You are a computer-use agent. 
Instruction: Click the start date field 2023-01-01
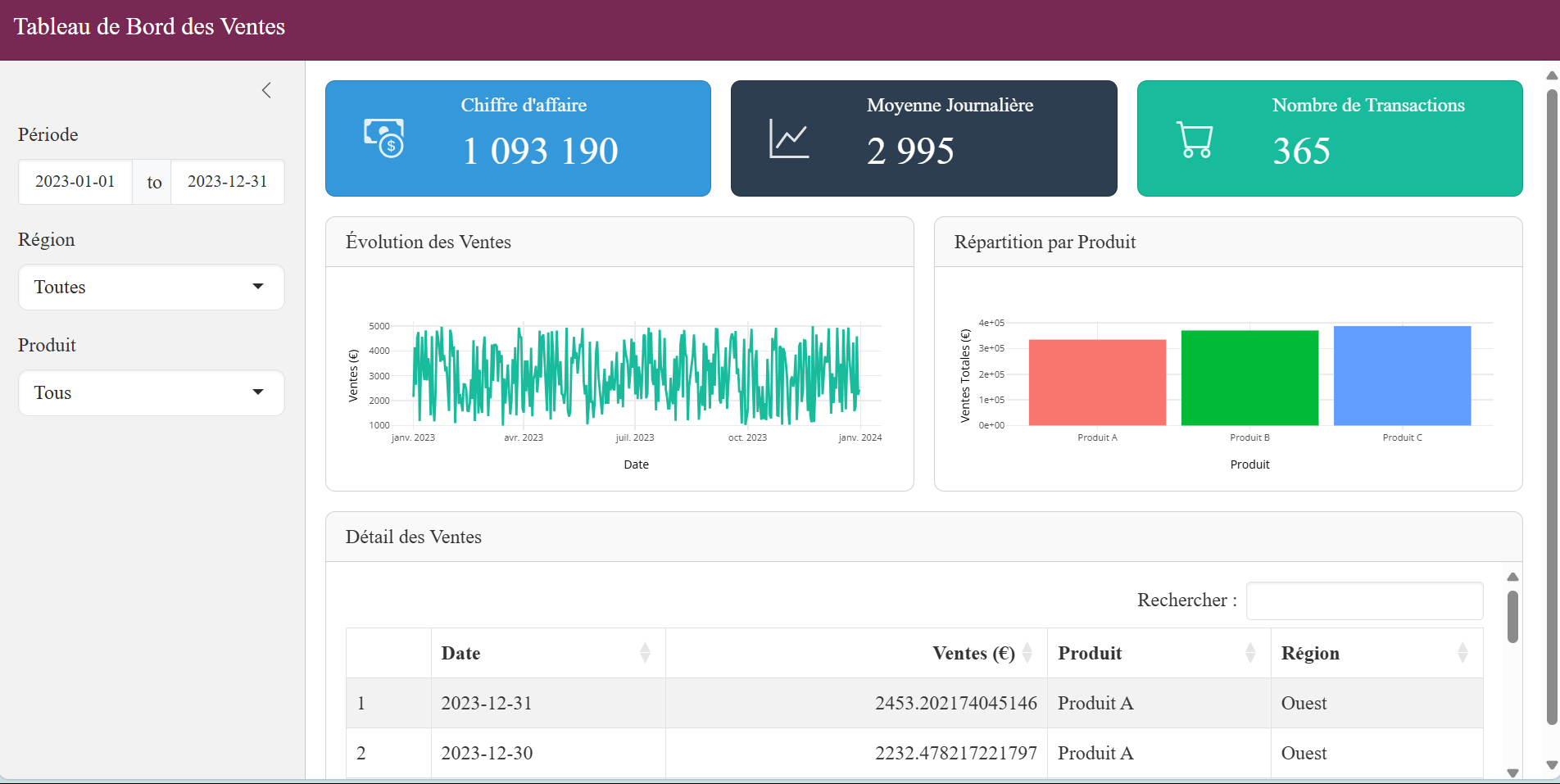75,182
